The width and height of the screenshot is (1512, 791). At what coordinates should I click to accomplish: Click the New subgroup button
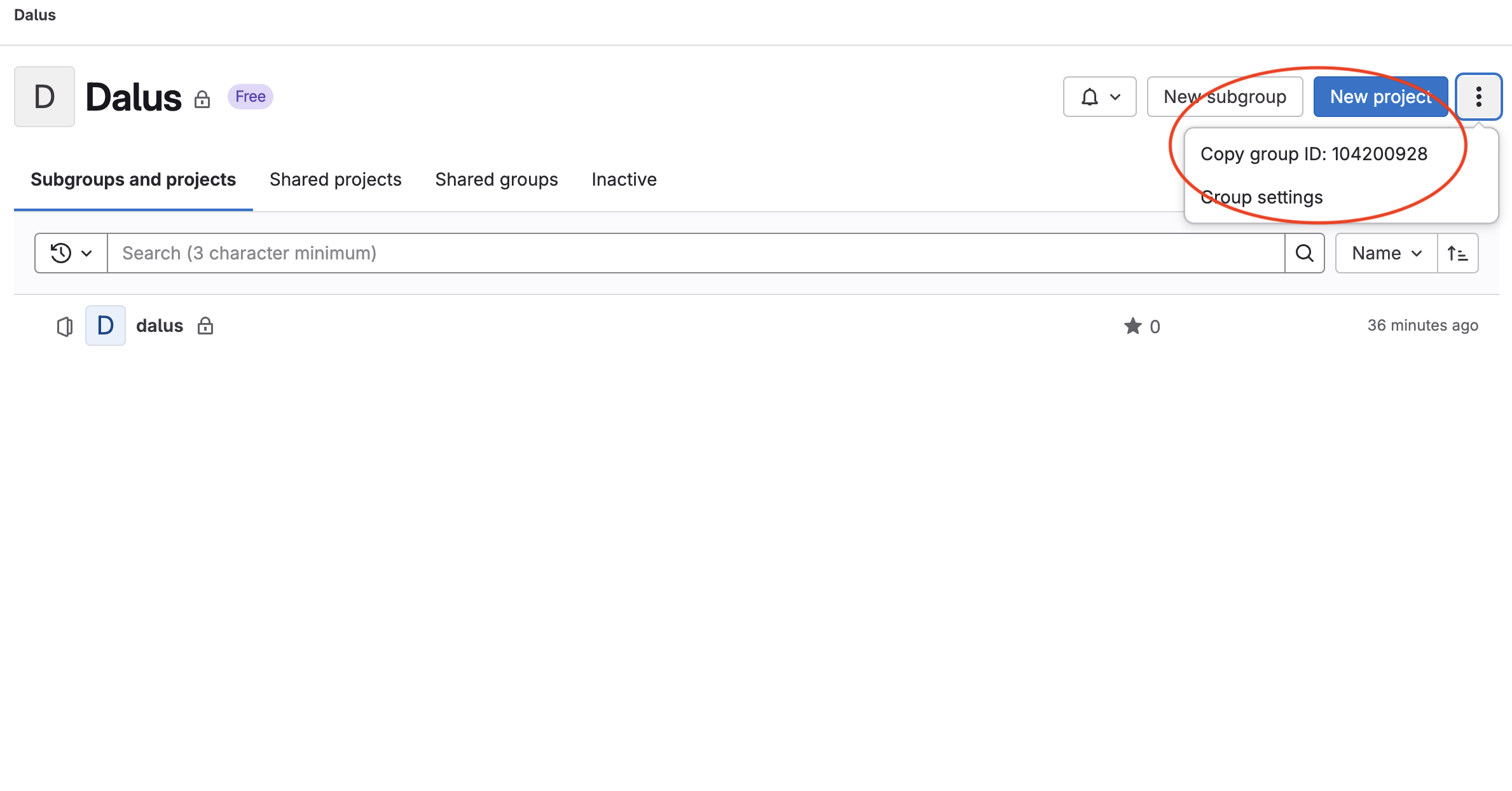pos(1225,96)
